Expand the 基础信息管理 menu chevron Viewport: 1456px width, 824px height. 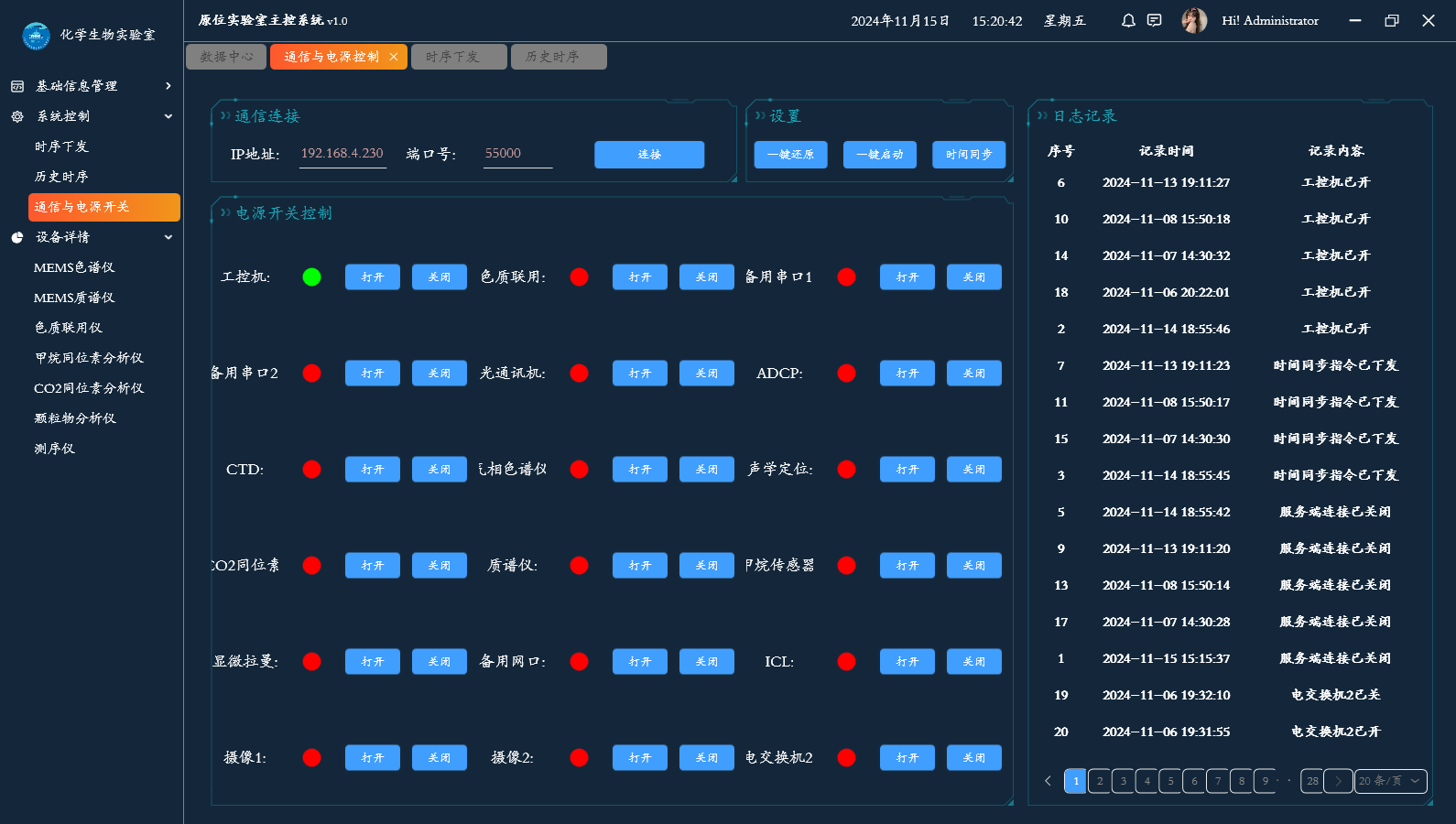point(168,86)
